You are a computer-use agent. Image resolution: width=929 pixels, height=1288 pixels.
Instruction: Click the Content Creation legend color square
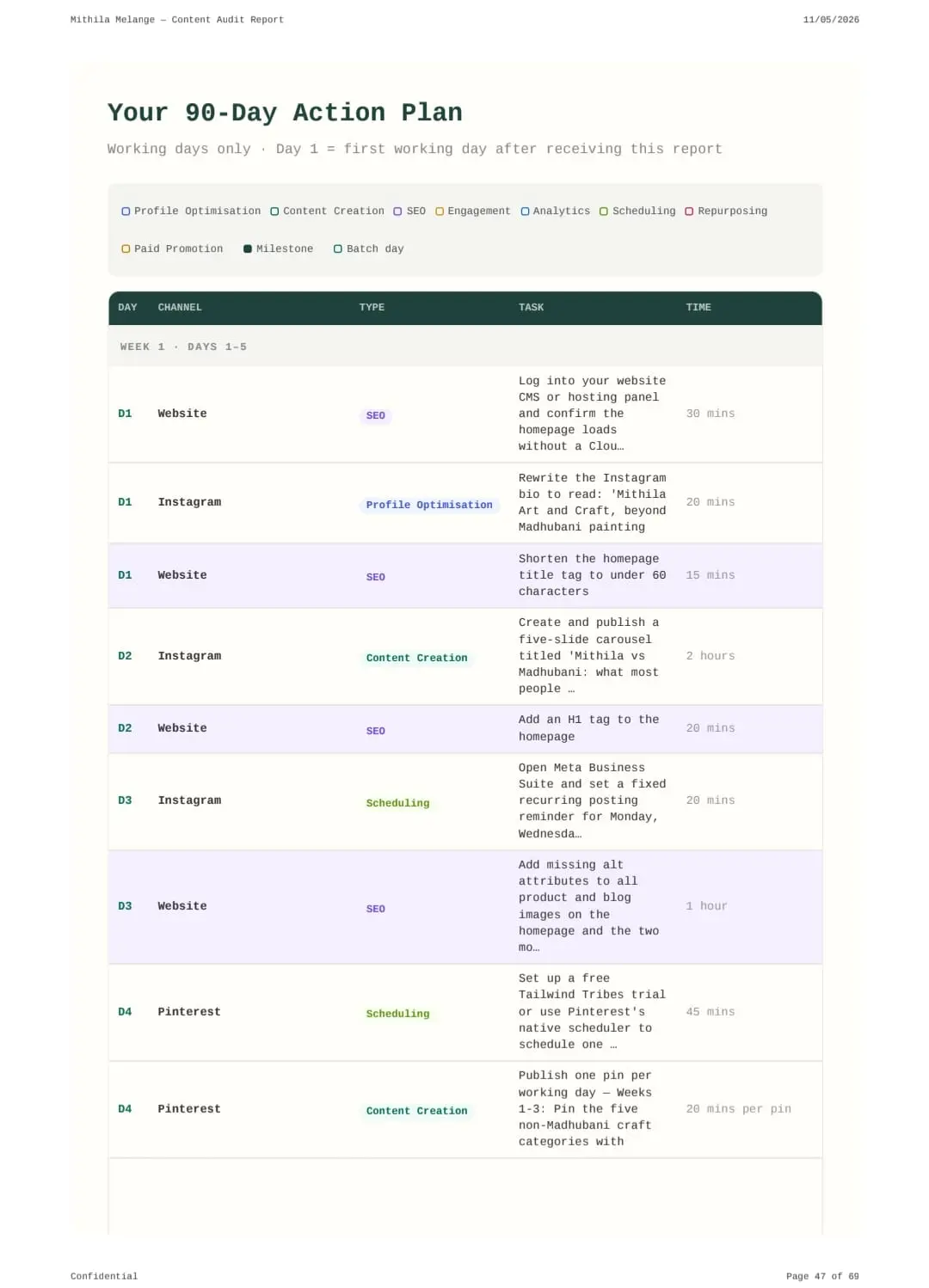pos(274,212)
